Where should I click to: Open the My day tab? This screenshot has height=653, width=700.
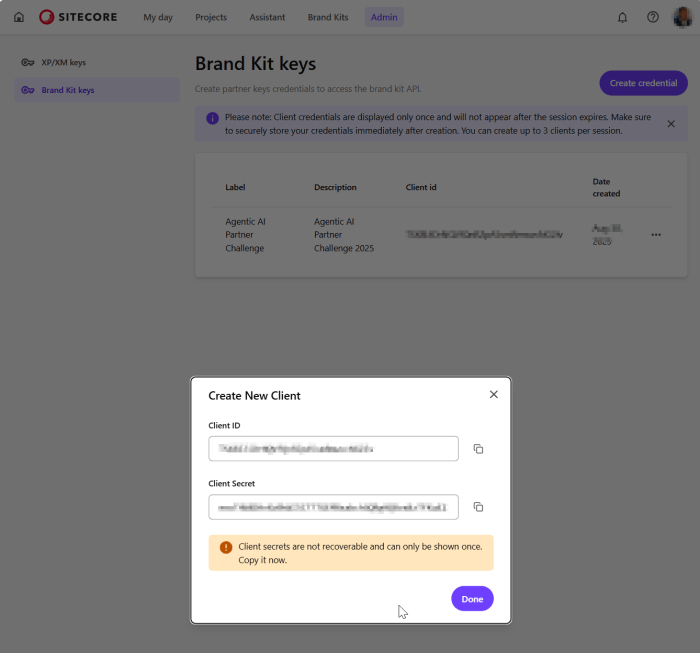click(157, 17)
